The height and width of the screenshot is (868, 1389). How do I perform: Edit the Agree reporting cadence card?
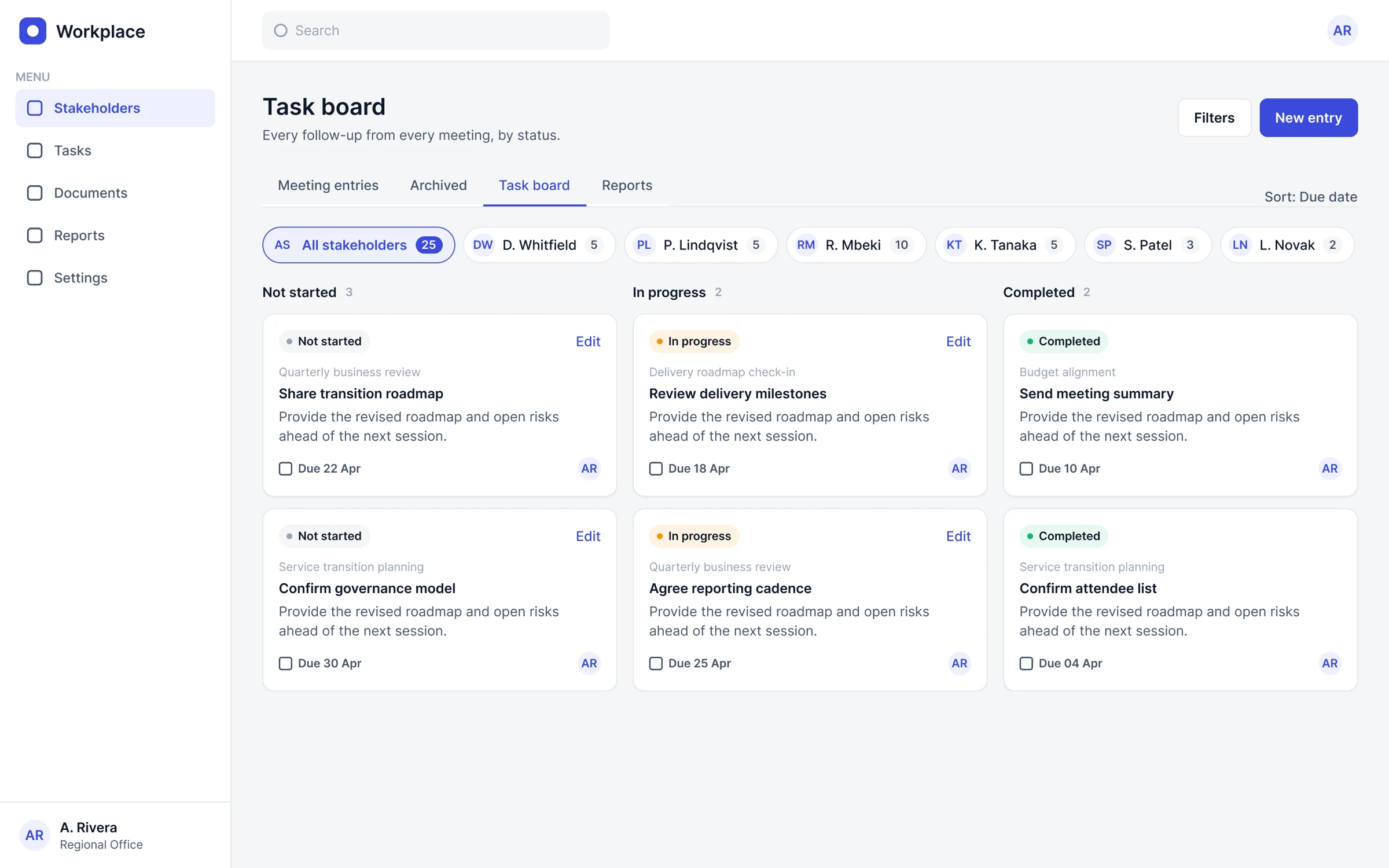pos(958,536)
